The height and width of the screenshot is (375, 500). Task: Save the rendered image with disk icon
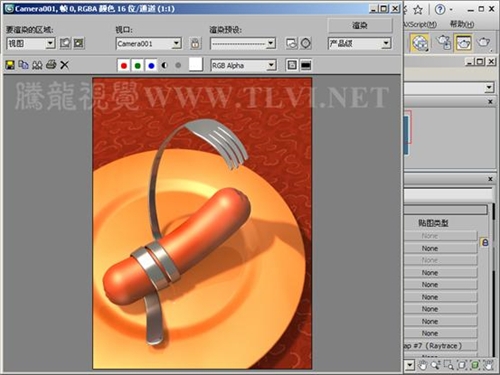(10, 65)
